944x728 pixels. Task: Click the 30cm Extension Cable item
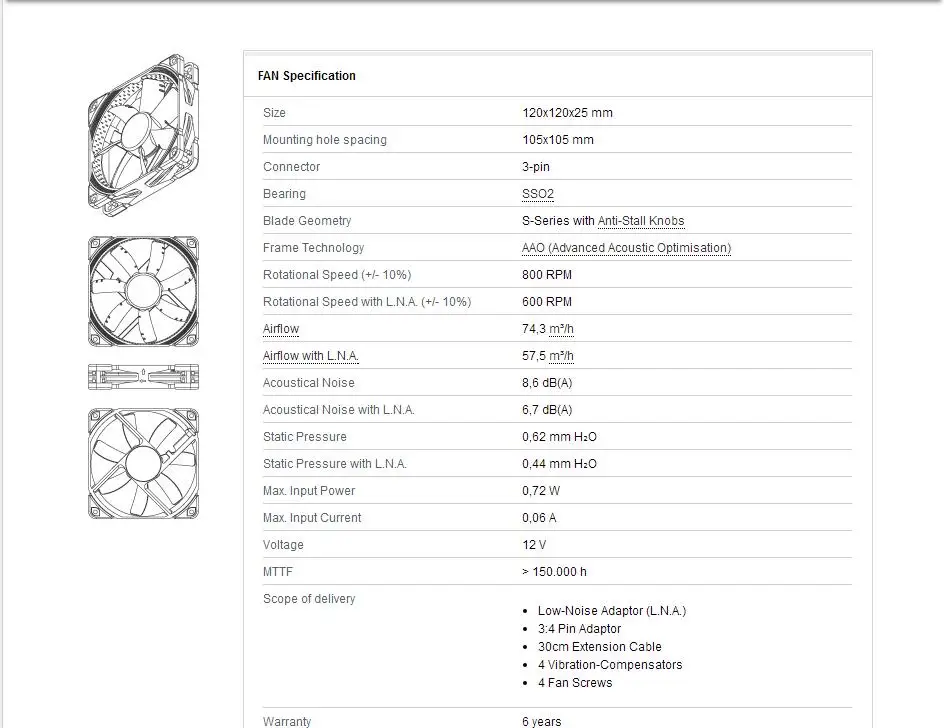click(x=600, y=647)
